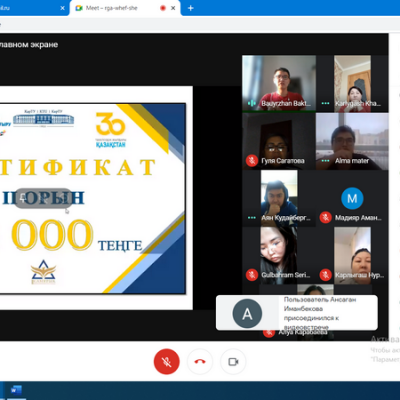The image size is (400, 400).
Task: Select Аян Кудайберг... video tile
Action: 279,199
